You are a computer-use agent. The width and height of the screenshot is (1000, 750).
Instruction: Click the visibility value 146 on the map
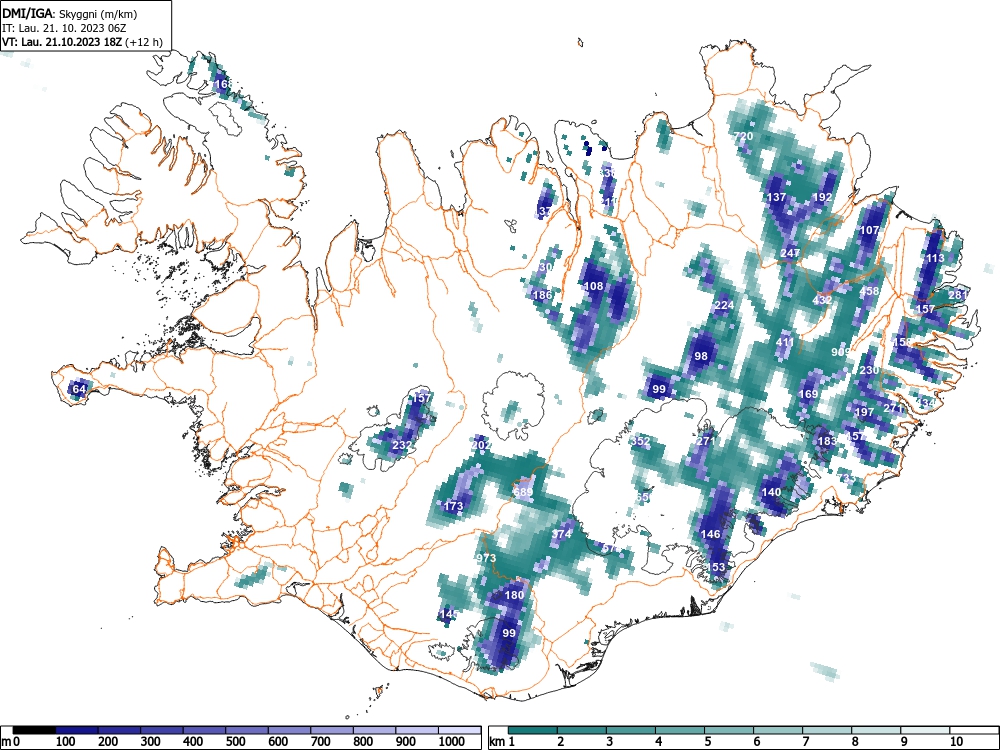(710, 534)
